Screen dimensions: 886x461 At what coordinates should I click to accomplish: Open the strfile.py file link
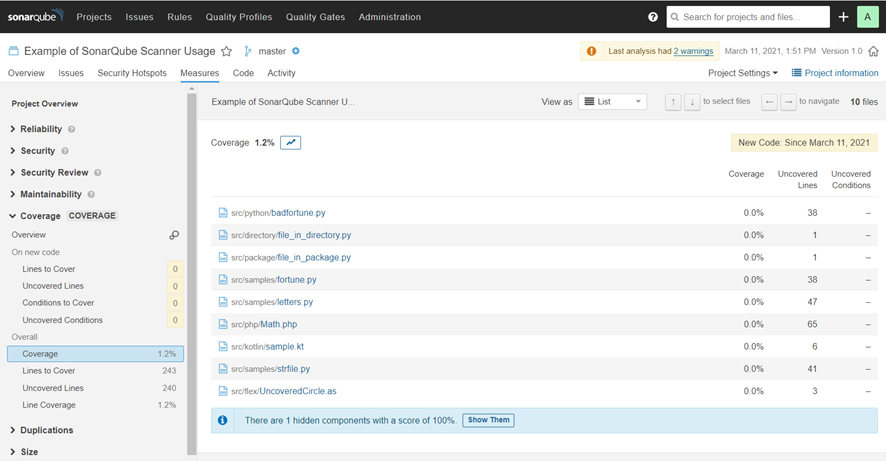(293, 369)
